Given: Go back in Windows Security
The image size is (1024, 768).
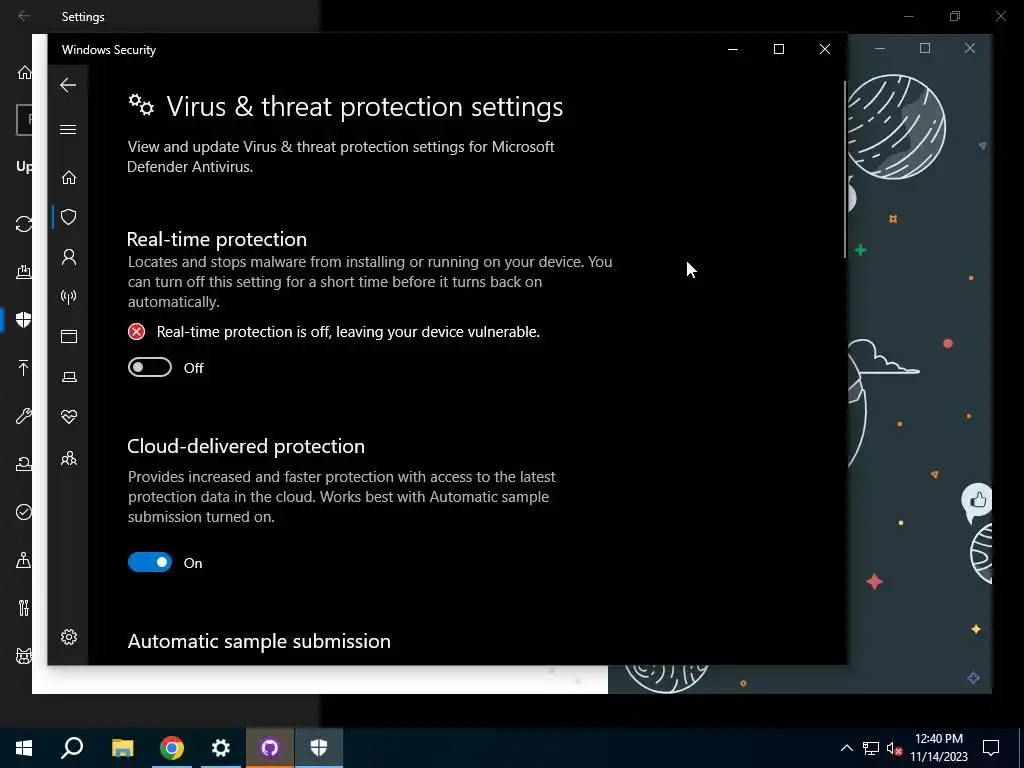Looking at the screenshot, I should click(x=68, y=85).
